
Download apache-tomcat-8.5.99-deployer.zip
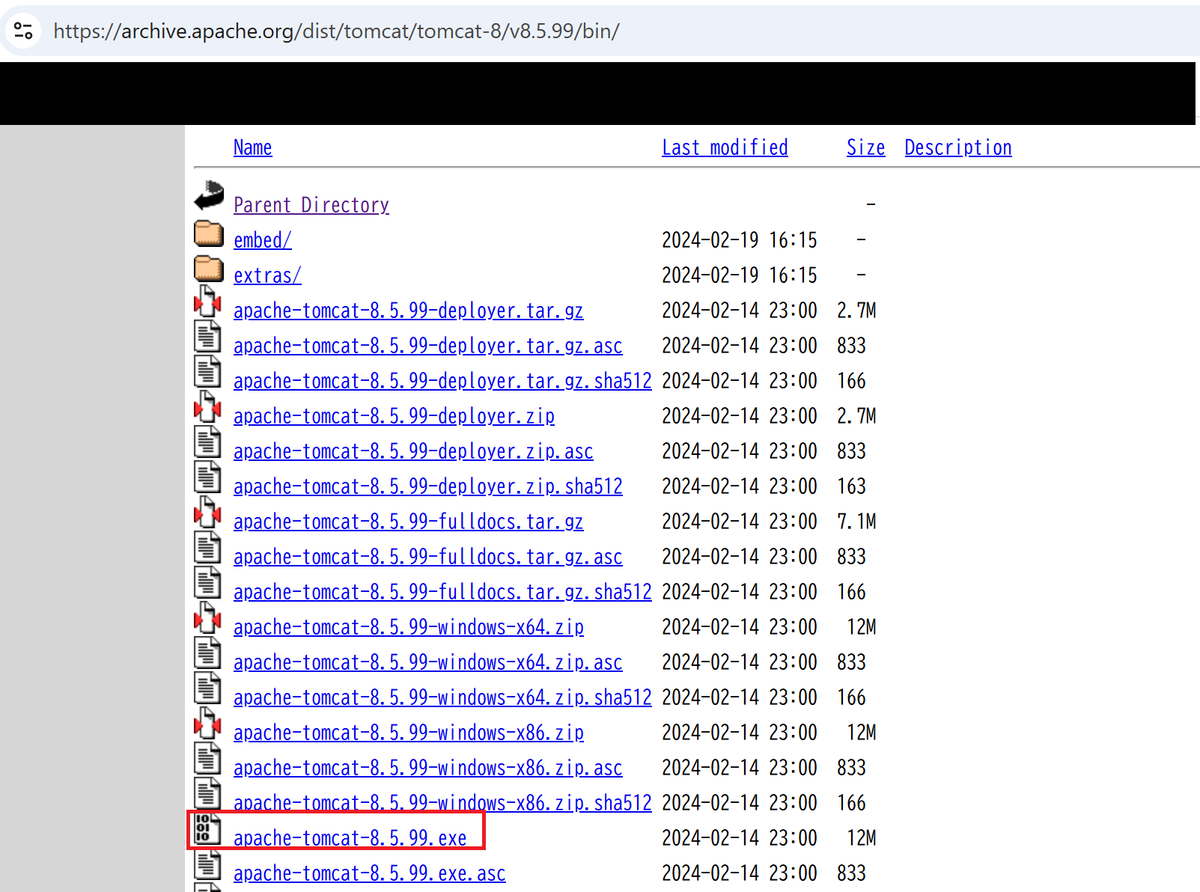394,416
